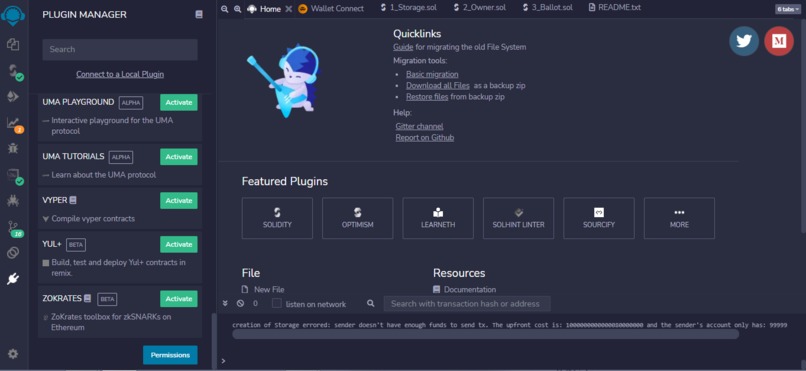Image resolution: width=806 pixels, height=371 pixels.
Task: Open the Permissions button
Action: click(x=170, y=355)
